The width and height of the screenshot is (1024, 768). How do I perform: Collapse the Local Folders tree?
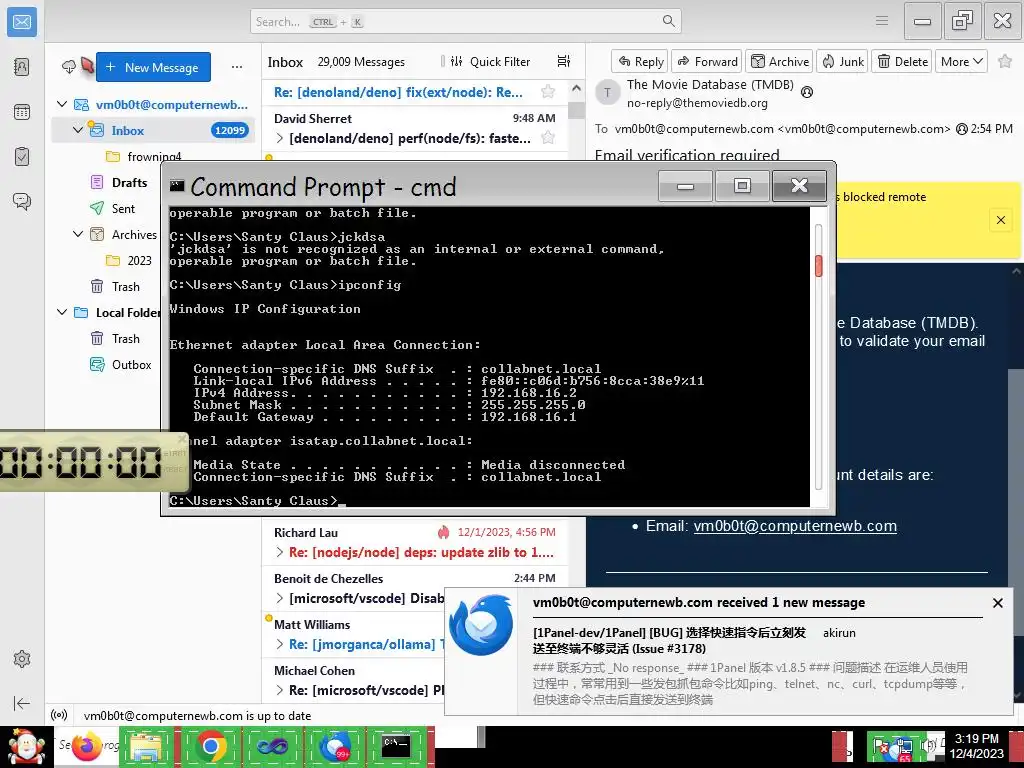coord(62,312)
